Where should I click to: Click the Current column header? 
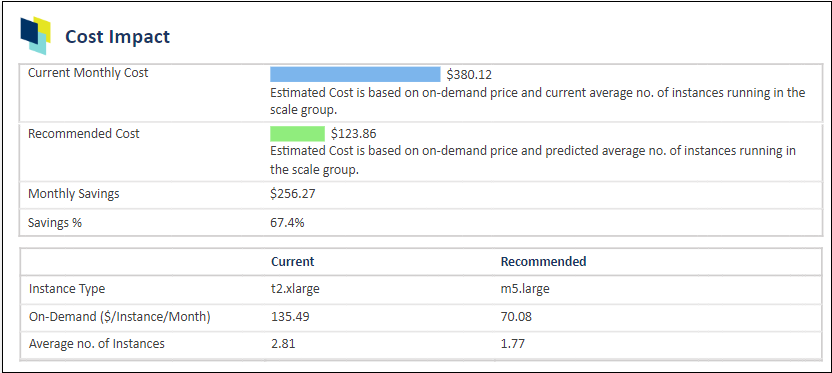coord(292,262)
